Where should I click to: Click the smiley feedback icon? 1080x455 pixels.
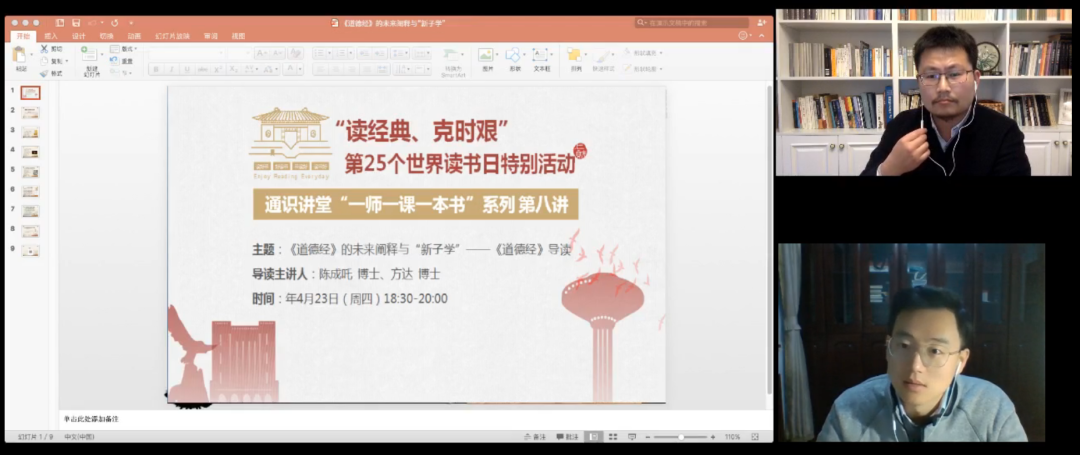(x=742, y=36)
